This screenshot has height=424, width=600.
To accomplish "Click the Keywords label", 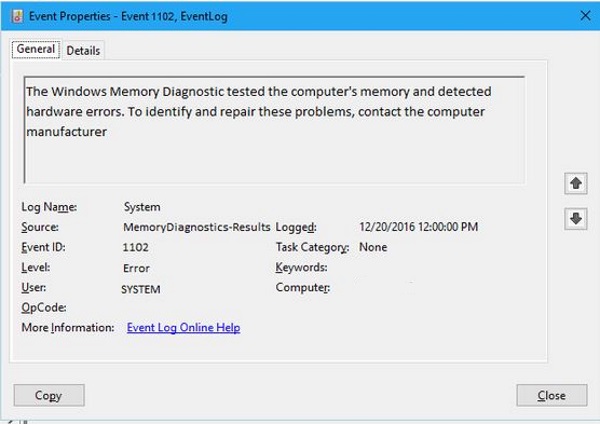I will (x=301, y=267).
